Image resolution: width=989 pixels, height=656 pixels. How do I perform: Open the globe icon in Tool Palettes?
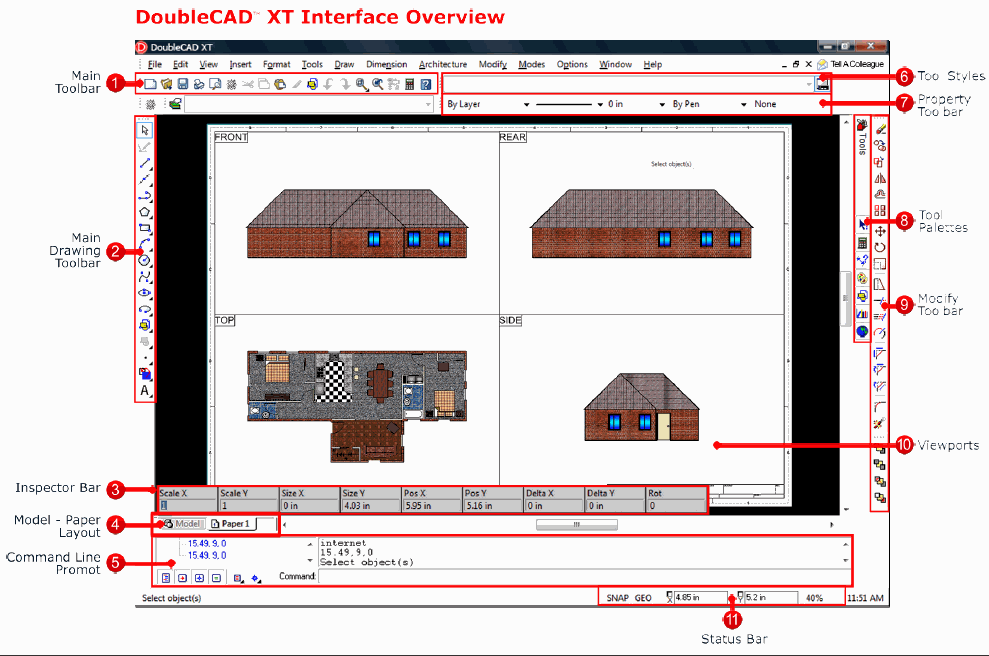tap(862, 331)
